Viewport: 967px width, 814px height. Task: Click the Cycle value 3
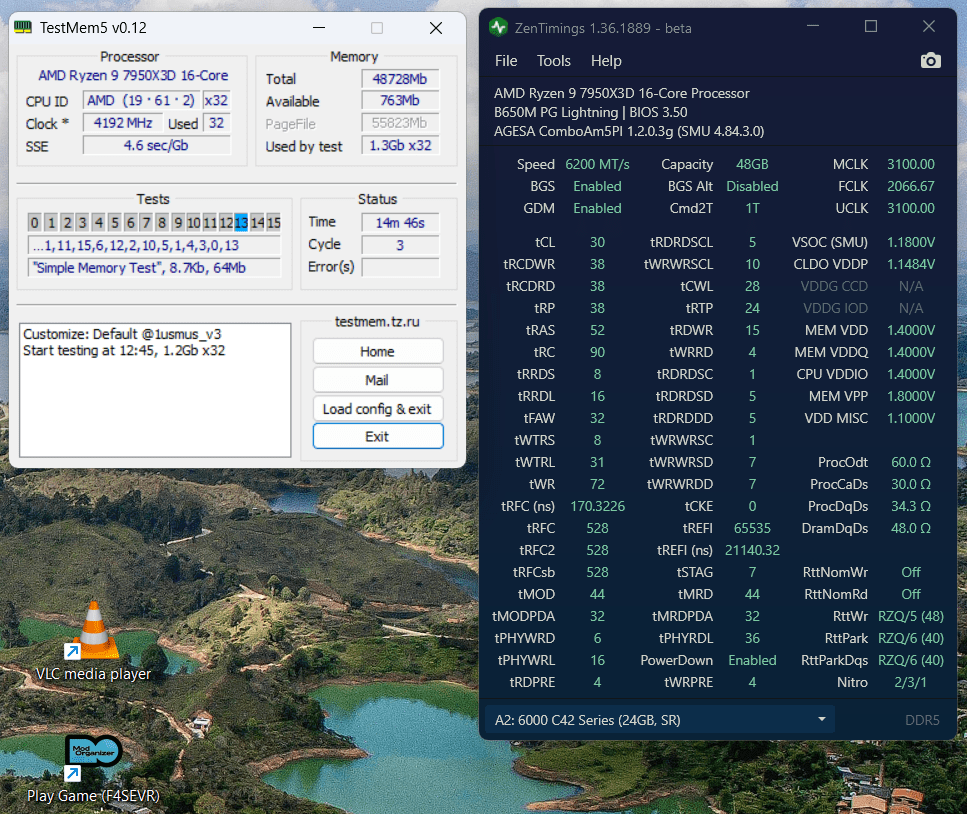pos(400,245)
